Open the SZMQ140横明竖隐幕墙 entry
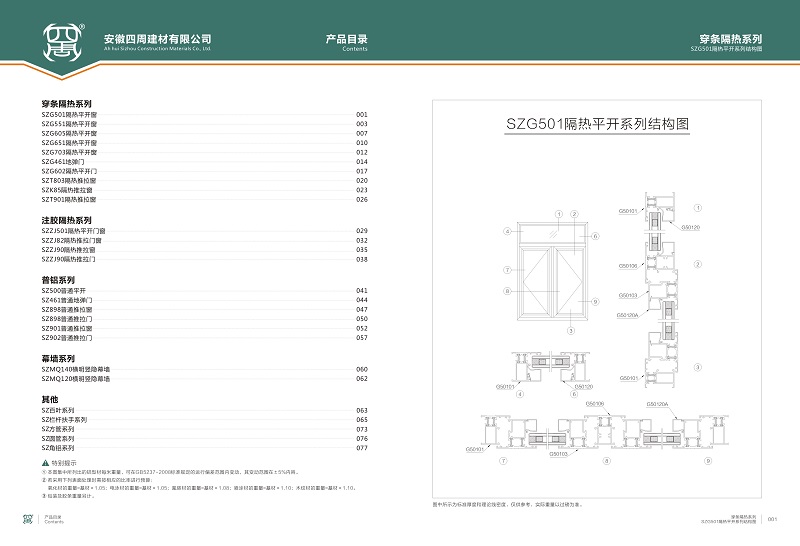Image resolution: width=800 pixels, height=546 pixels. point(75,370)
